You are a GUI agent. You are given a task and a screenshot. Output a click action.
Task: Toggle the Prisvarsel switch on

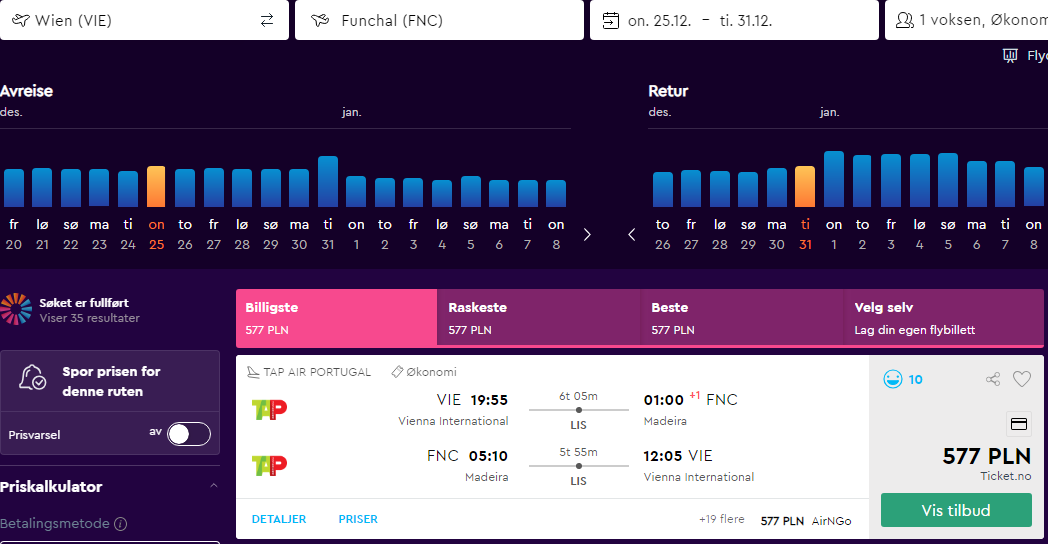tap(189, 434)
